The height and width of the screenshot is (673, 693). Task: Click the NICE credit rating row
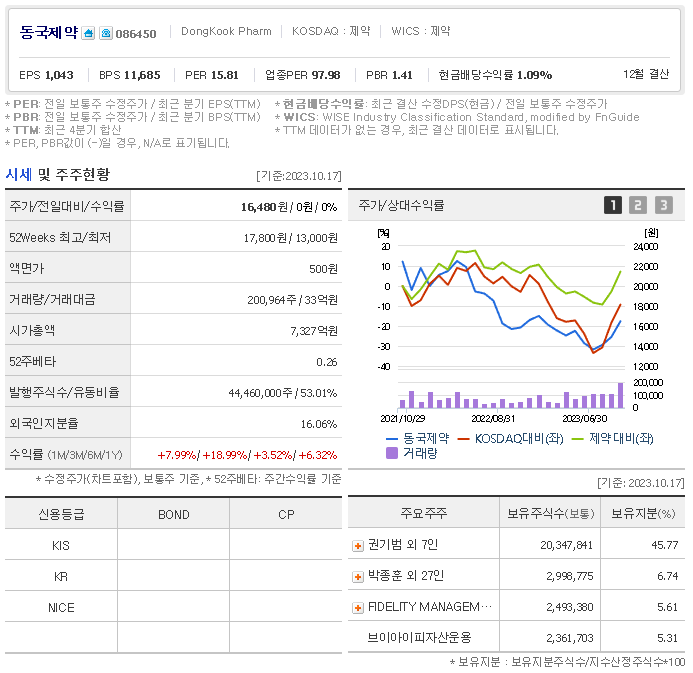coord(173,608)
